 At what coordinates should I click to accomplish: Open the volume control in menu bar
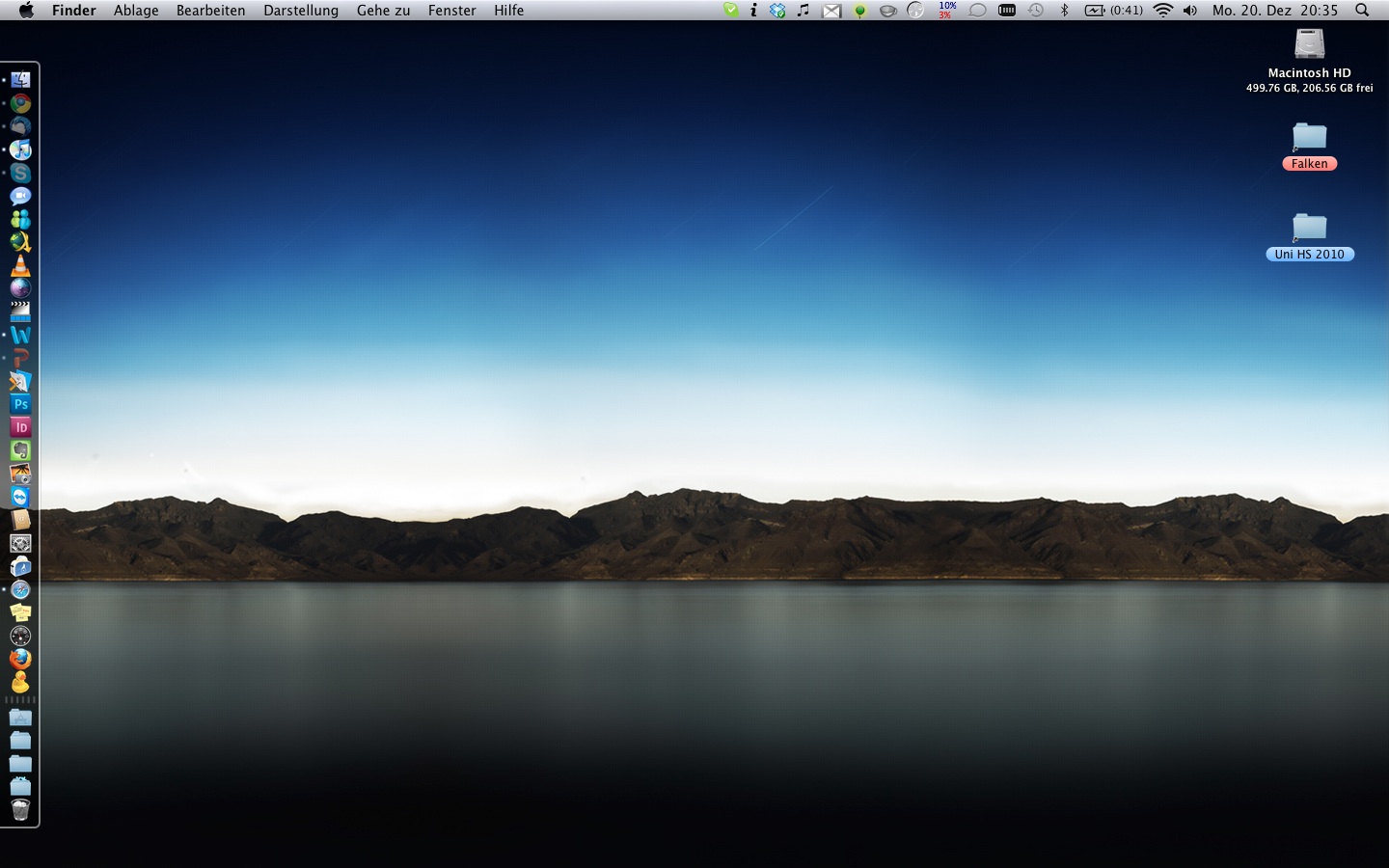(1190, 11)
